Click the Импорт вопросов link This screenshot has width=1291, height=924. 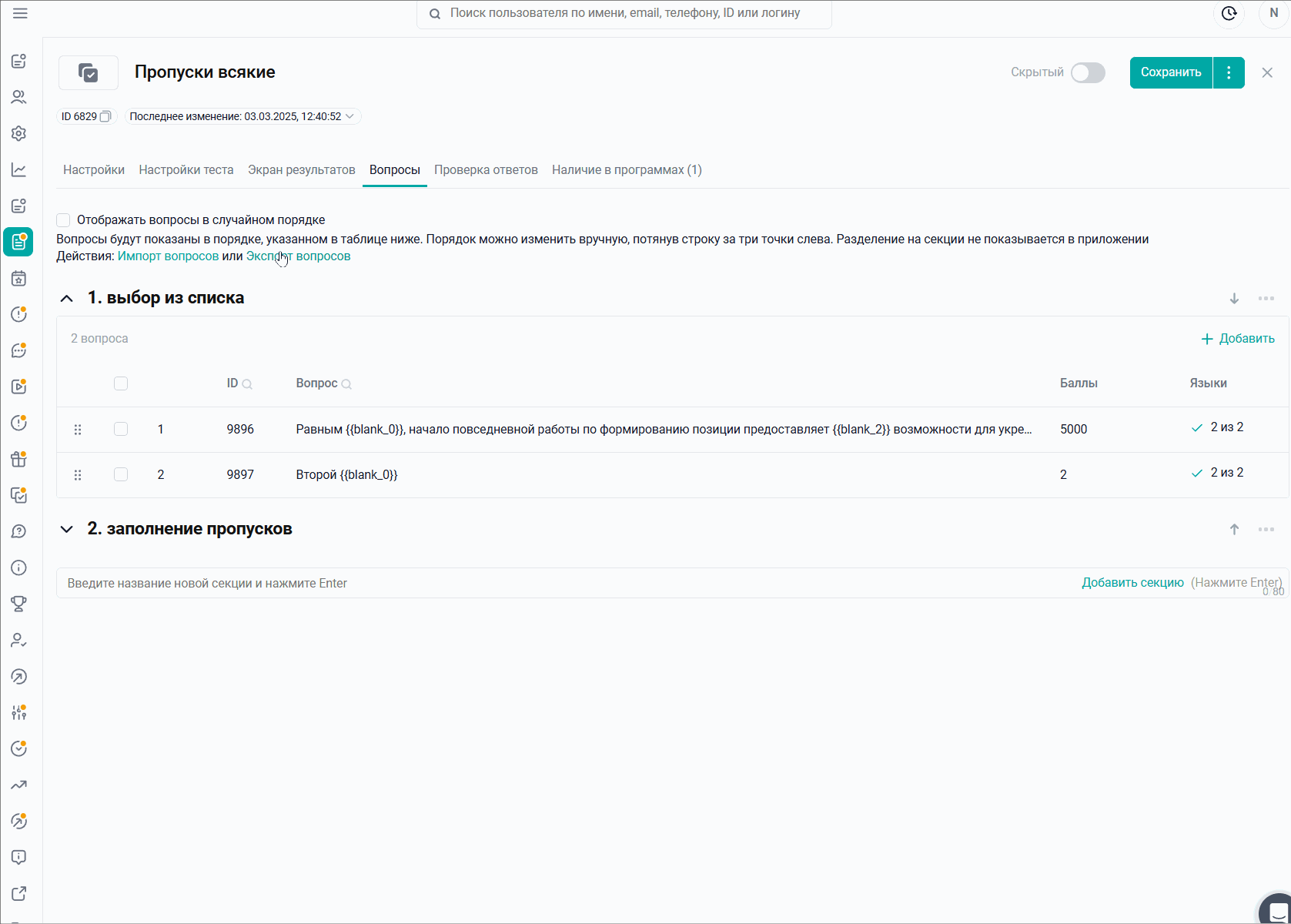pyautogui.click(x=168, y=256)
